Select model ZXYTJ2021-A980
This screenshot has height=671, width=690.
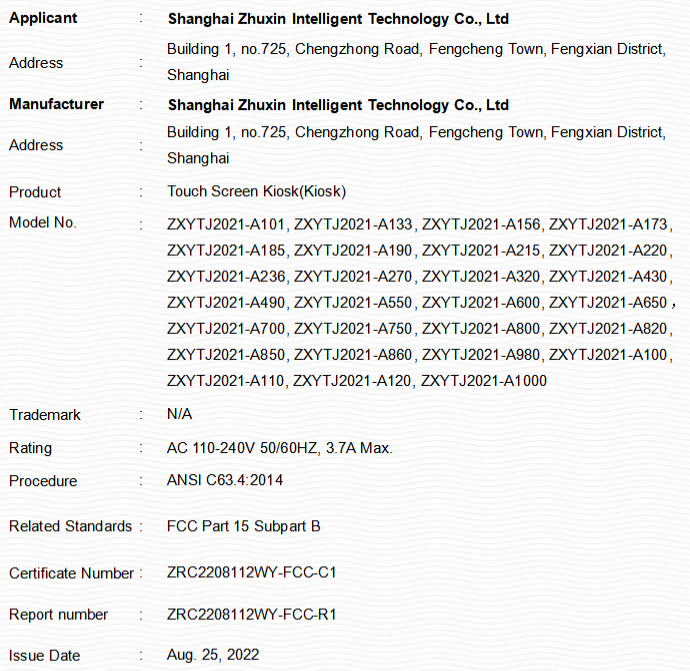481,355
